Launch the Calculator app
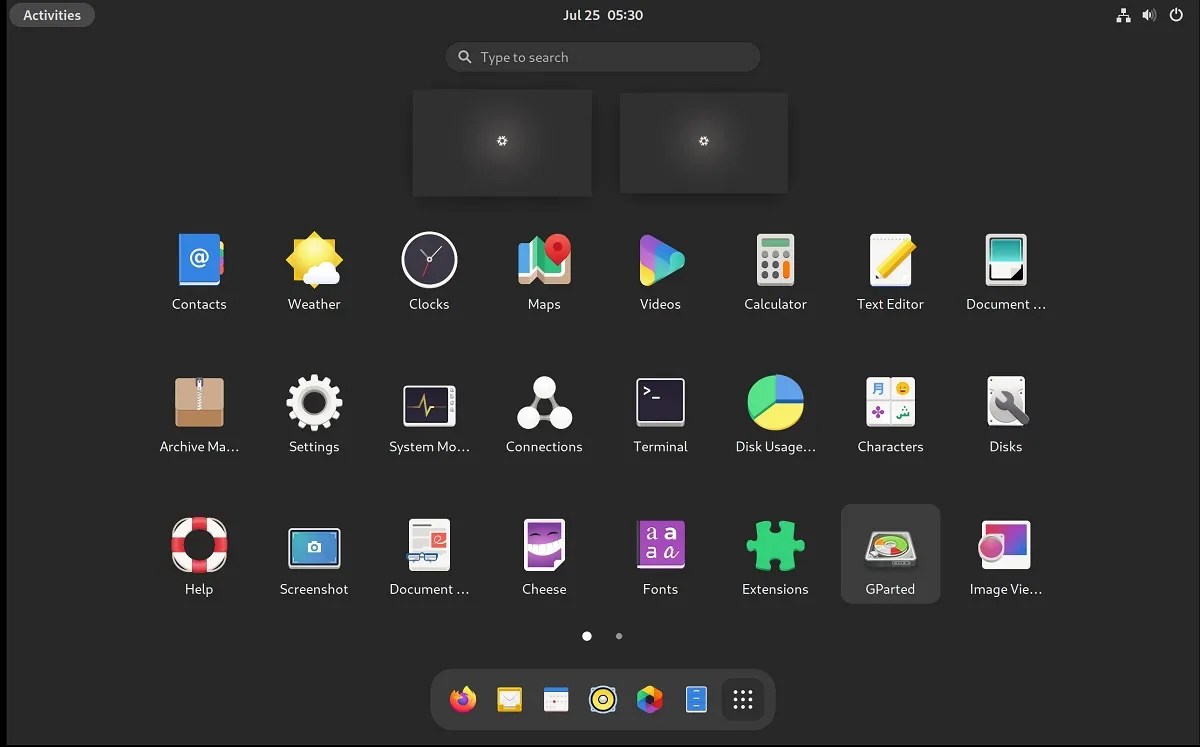The image size is (1200, 747). coord(775,270)
